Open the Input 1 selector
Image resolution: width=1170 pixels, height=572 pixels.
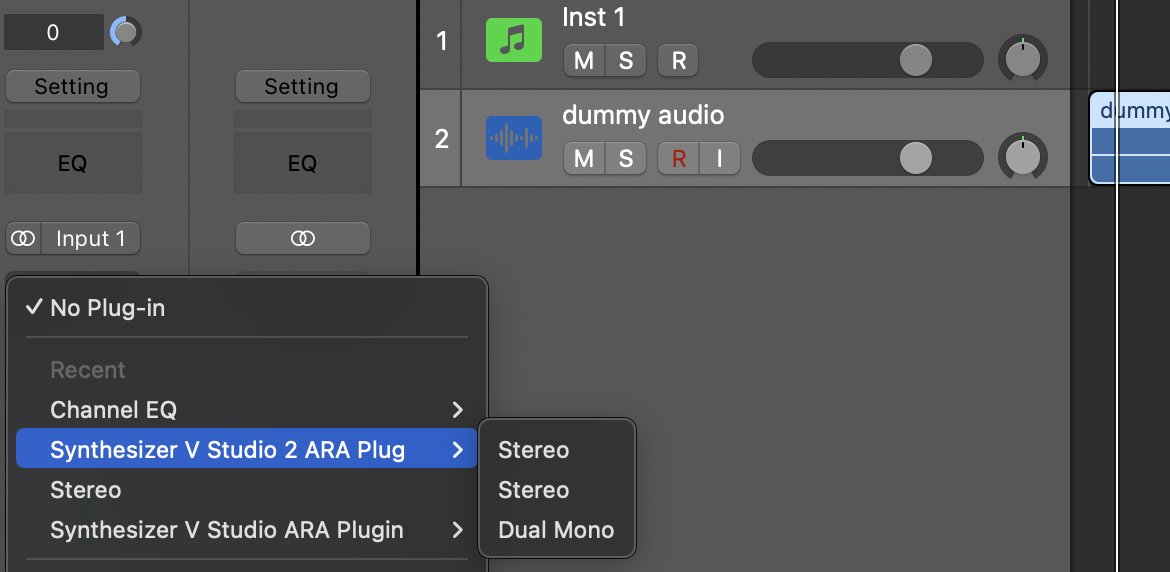click(90, 239)
